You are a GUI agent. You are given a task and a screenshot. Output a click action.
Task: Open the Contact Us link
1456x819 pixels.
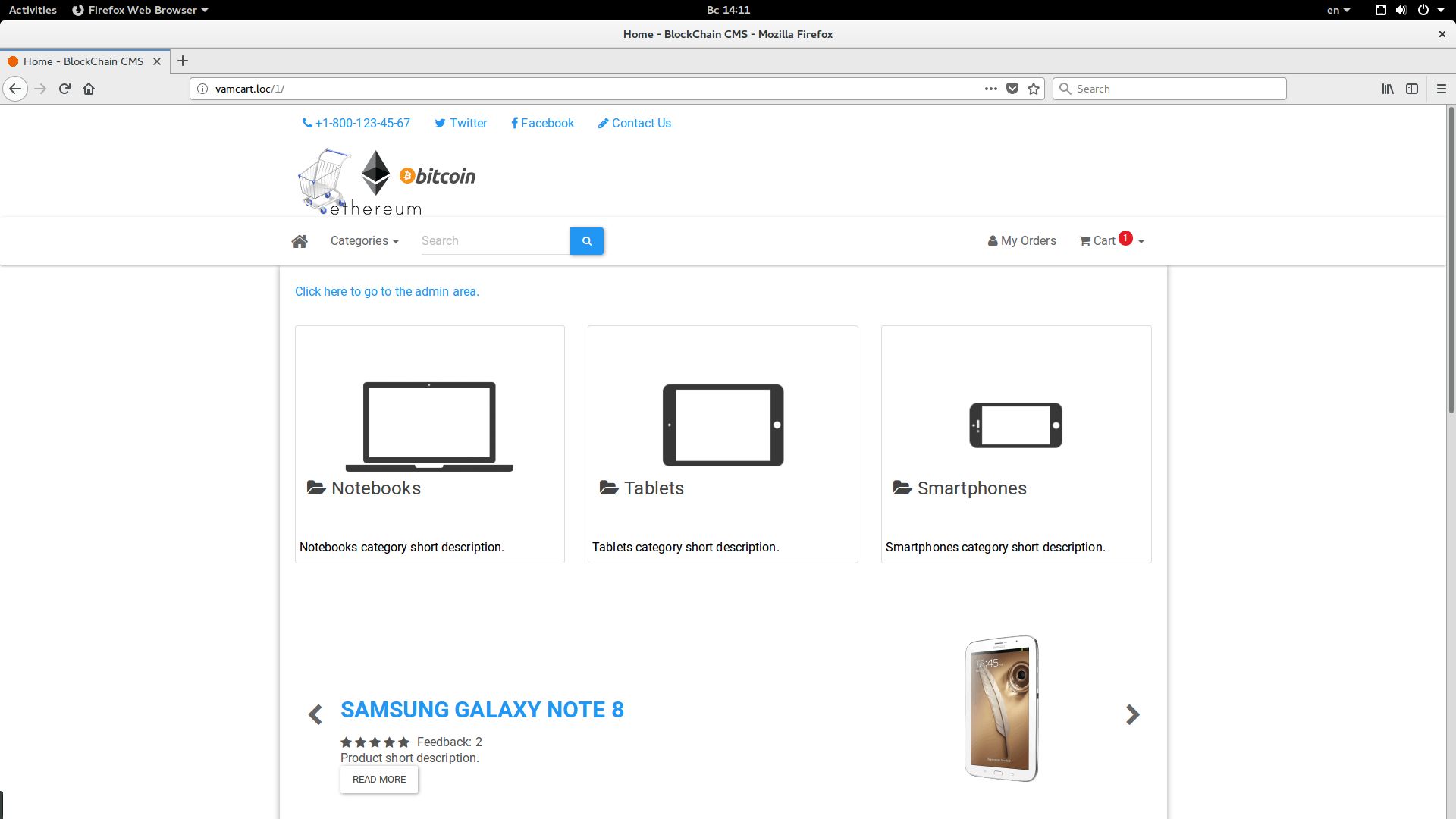634,124
